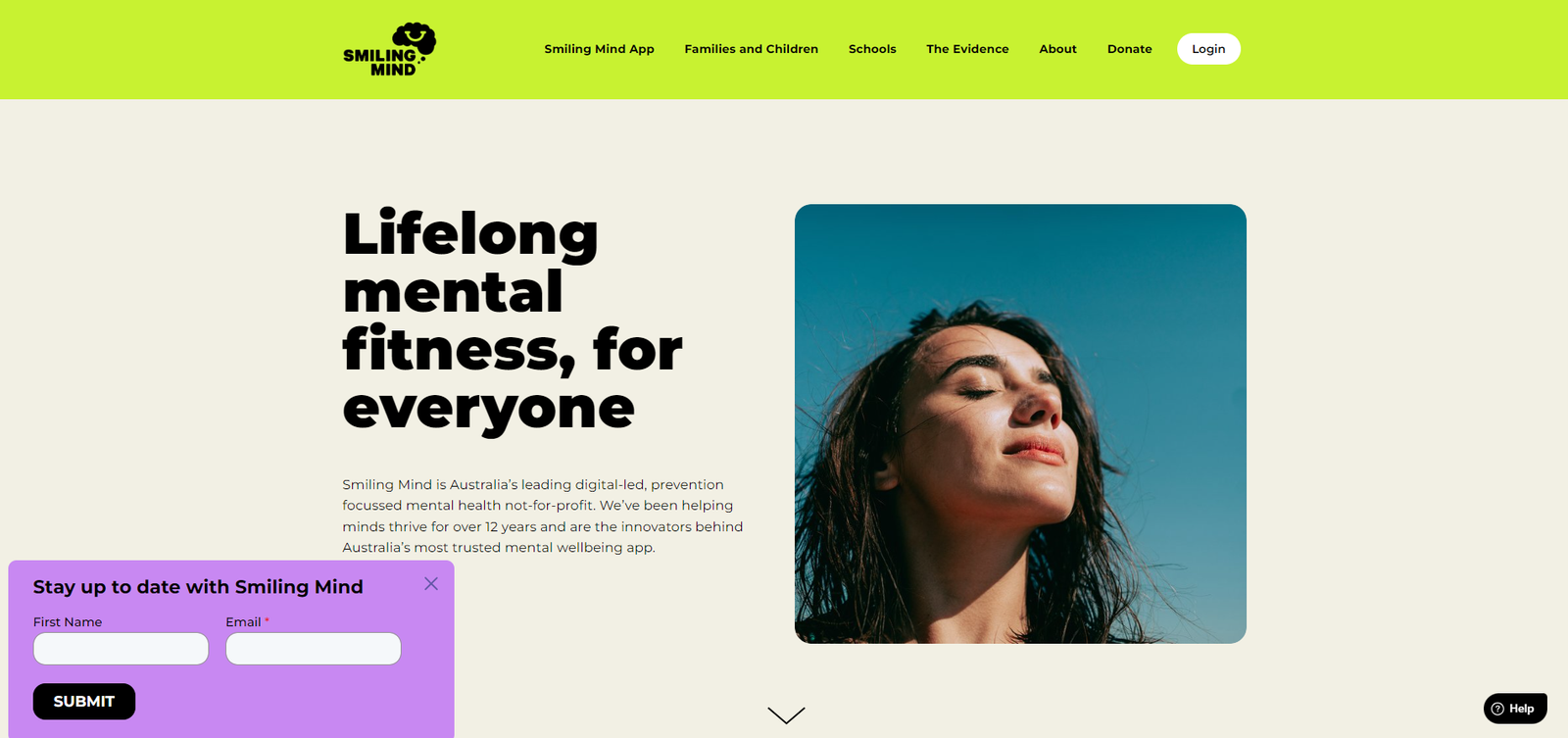This screenshot has height=738, width=1568.
Task: Click the woman's portrait hero image
Action: (x=1020, y=423)
